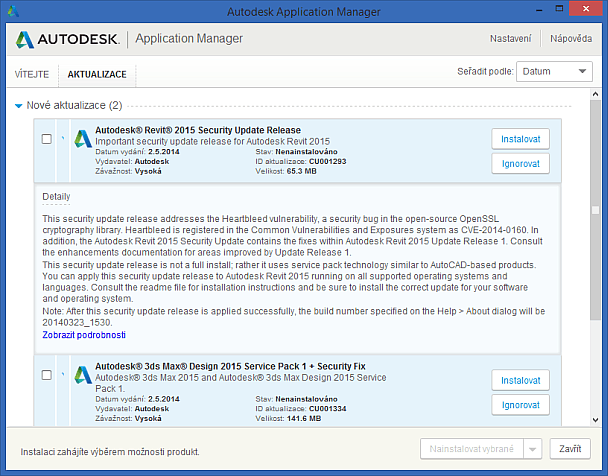Switch to the VÍTEJTE tab
The width and height of the screenshot is (608, 476).
click(32, 74)
